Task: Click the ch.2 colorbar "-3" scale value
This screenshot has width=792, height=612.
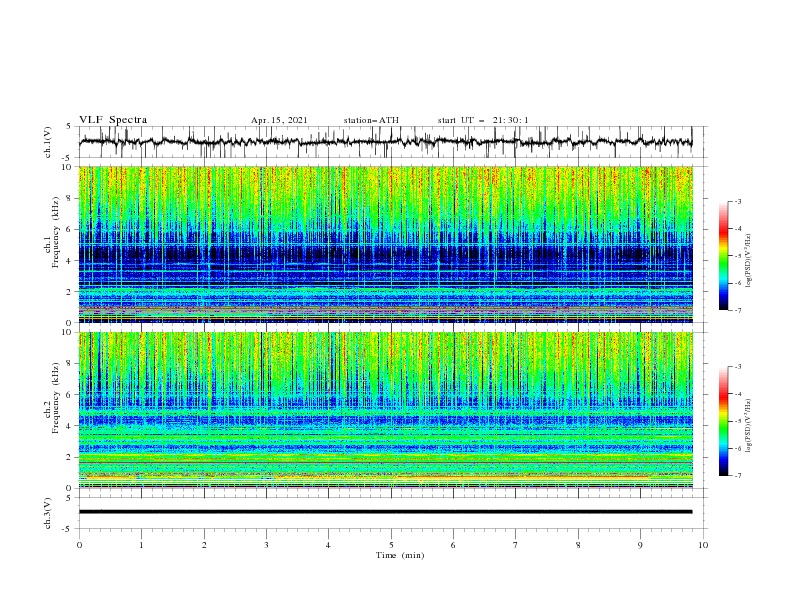Action: [x=738, y=367]
